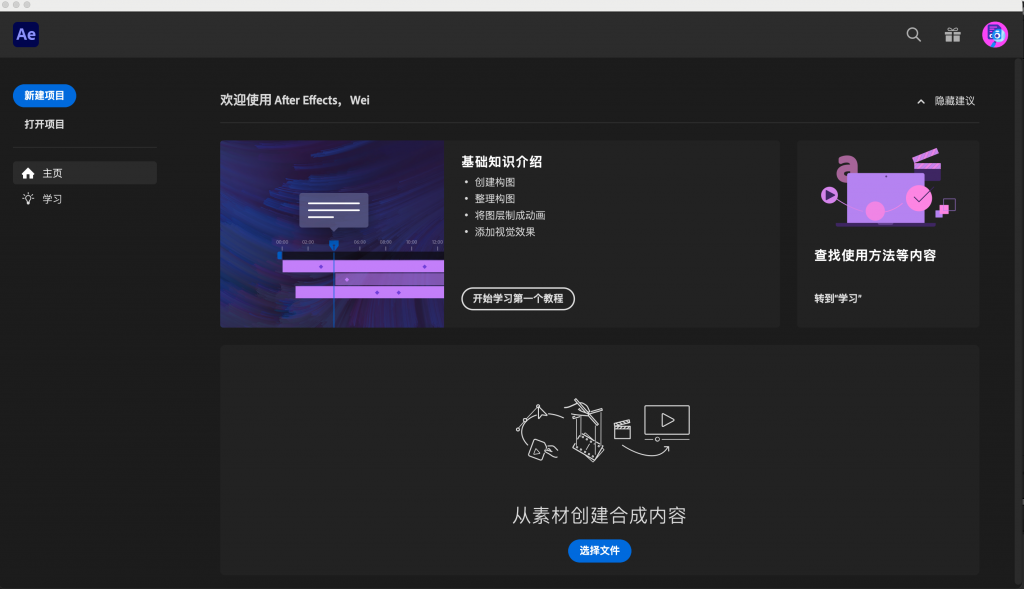
Task: Click the gift (what's new) icon
Action: 952,34
